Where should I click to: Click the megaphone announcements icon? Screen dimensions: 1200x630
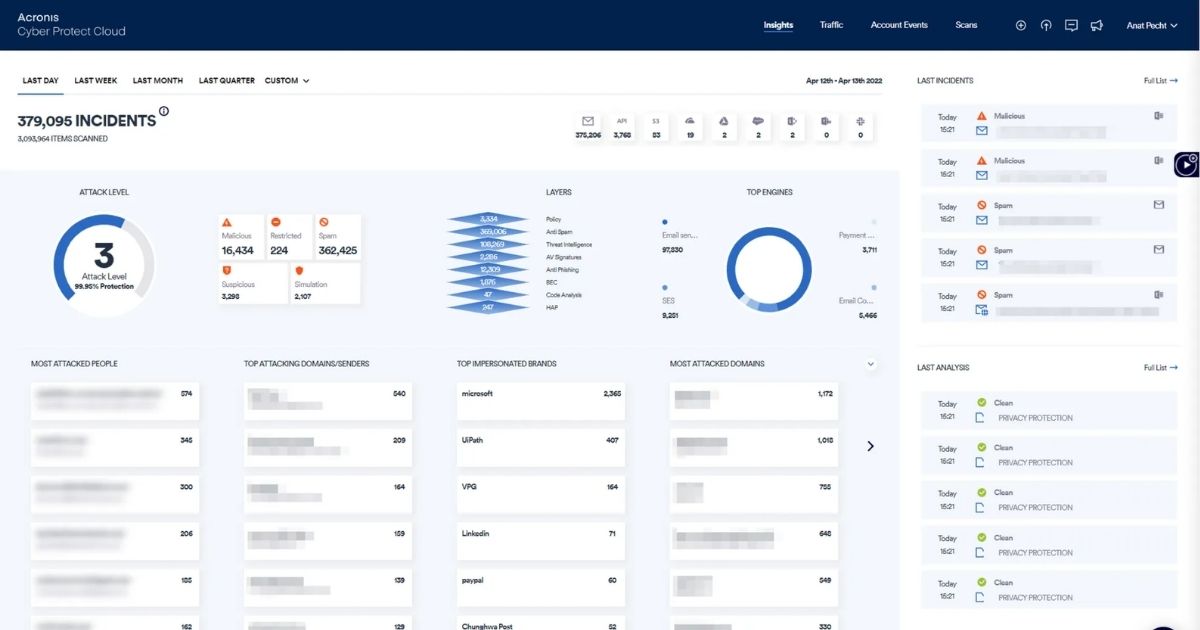point(1097,26)
